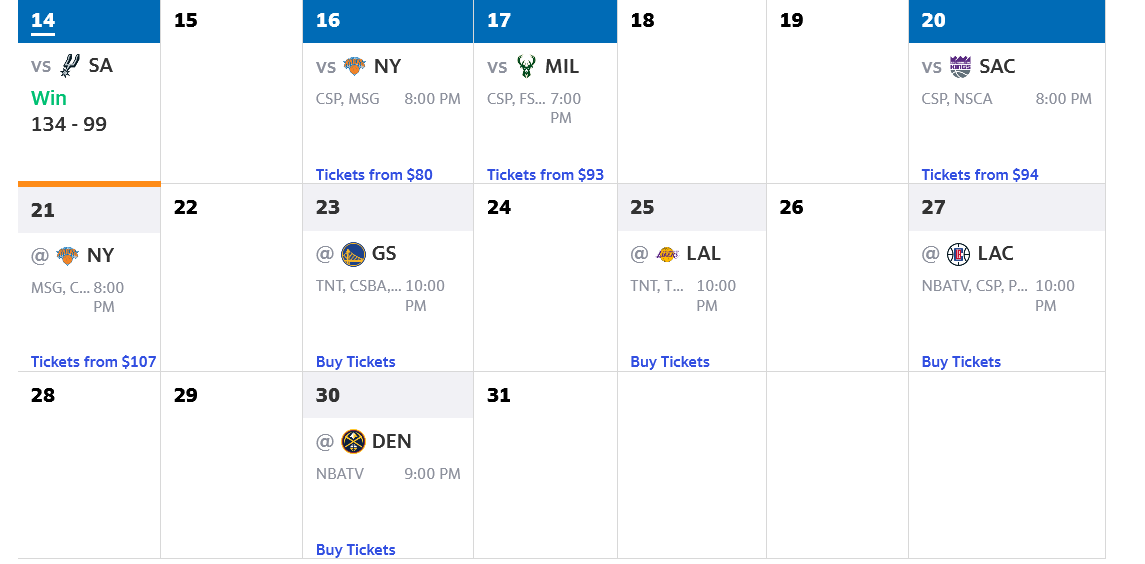Open 'Tickets from $93' link
The image size is (1145, 564).
[x=545, y=175]
